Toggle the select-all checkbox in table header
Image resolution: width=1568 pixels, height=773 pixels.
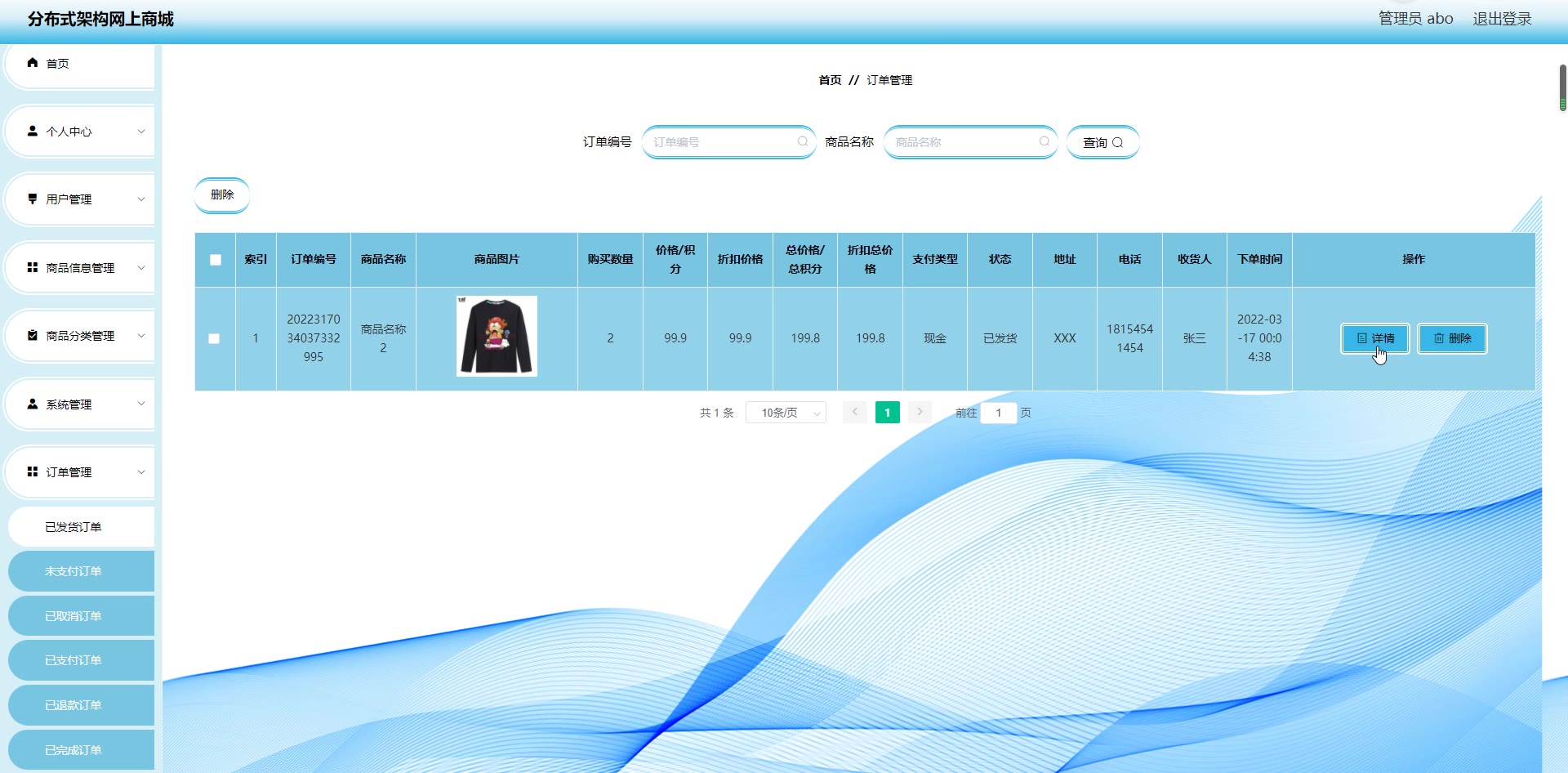tap(216, 260)
